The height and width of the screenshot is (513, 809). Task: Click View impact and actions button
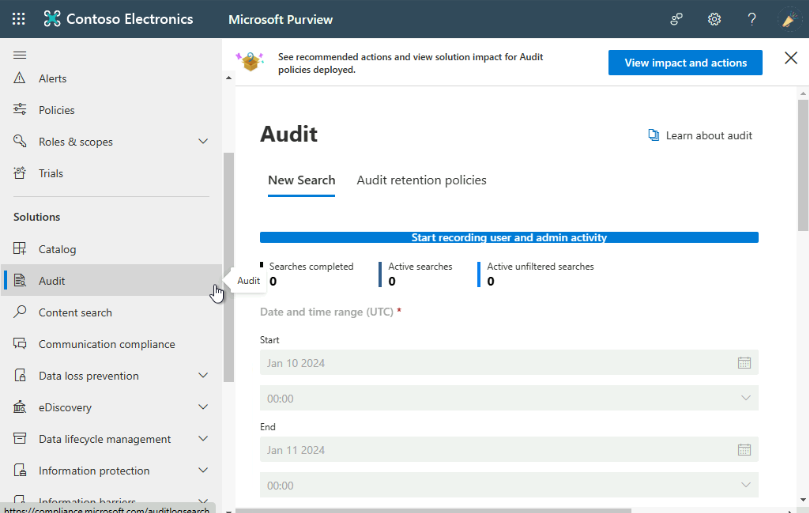[685, 63]
